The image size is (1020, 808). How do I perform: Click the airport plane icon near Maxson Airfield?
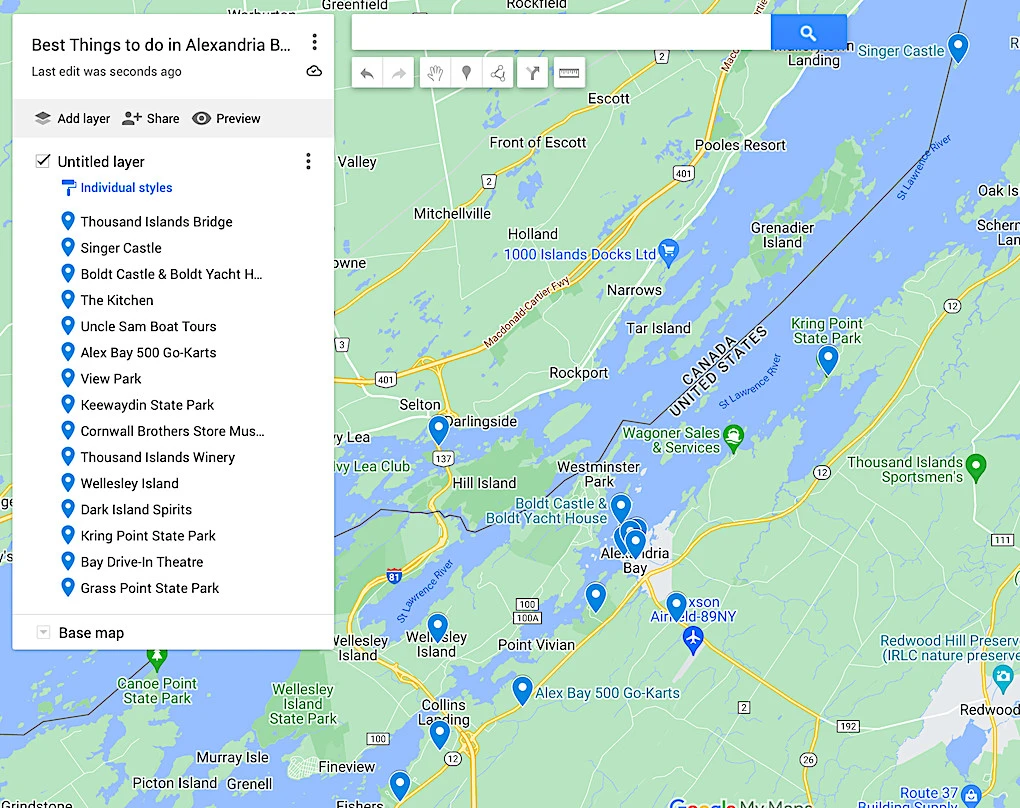pyautogui.click(x=693, y=640)
